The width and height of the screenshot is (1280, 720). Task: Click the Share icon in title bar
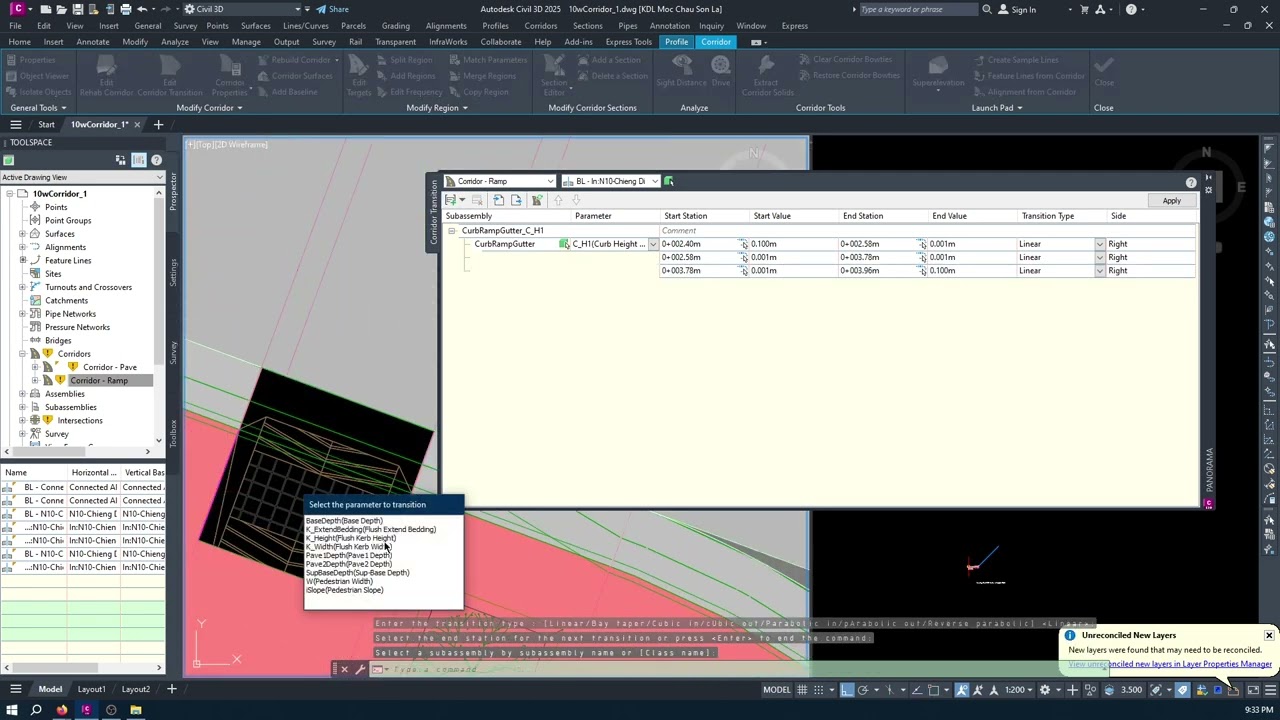[321, 9]
